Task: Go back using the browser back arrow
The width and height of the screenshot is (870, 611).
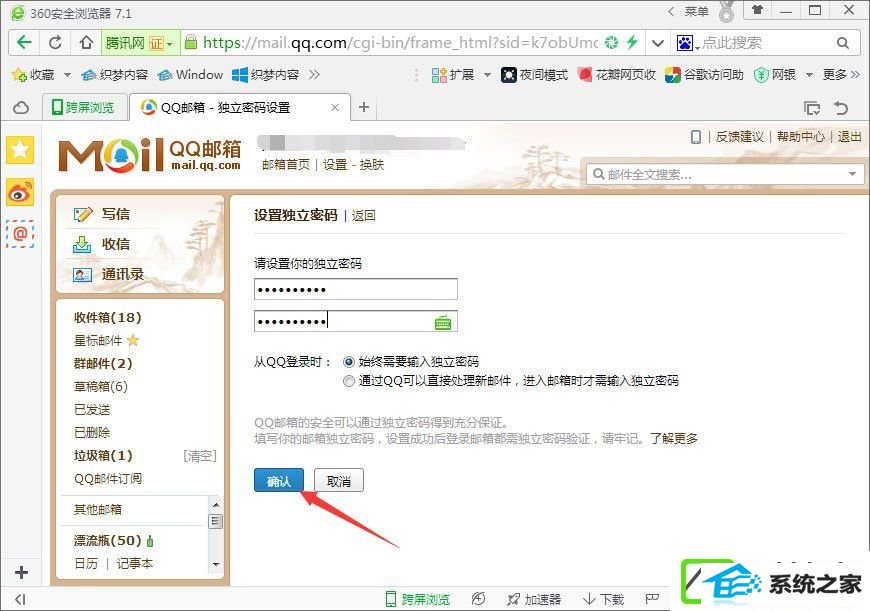Action: [x=24, y=42]
